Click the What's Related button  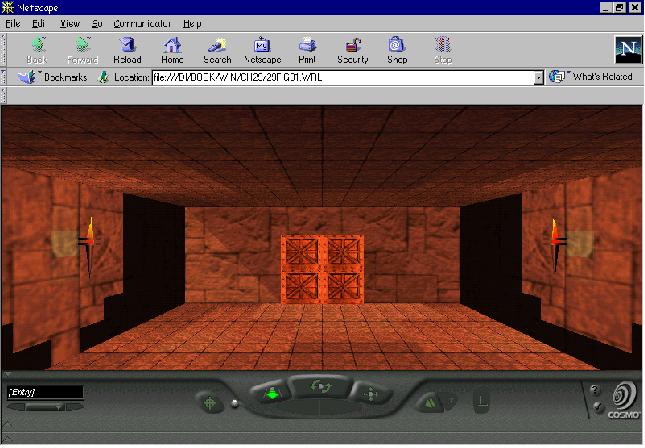(x=591, y=77)
